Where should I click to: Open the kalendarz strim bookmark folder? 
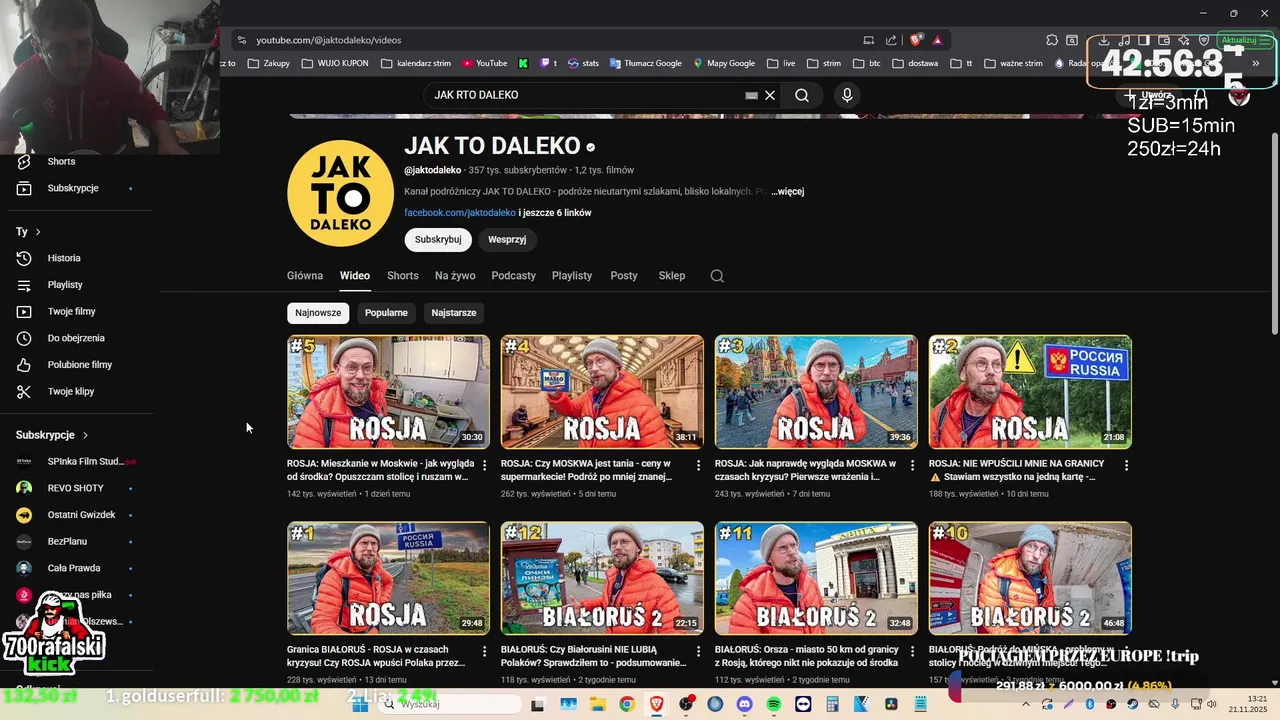[x=417, y=63]
